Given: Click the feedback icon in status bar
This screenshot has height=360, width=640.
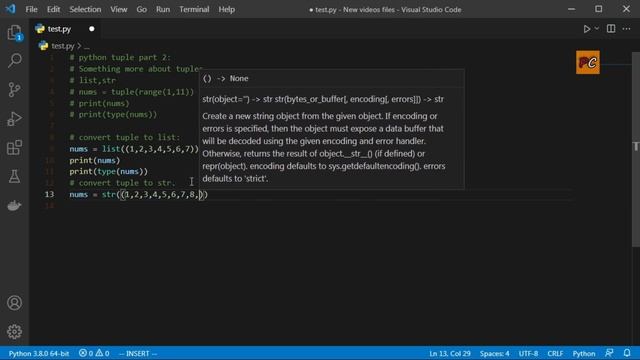Looking at the screenshot, I should coord(609,353).
